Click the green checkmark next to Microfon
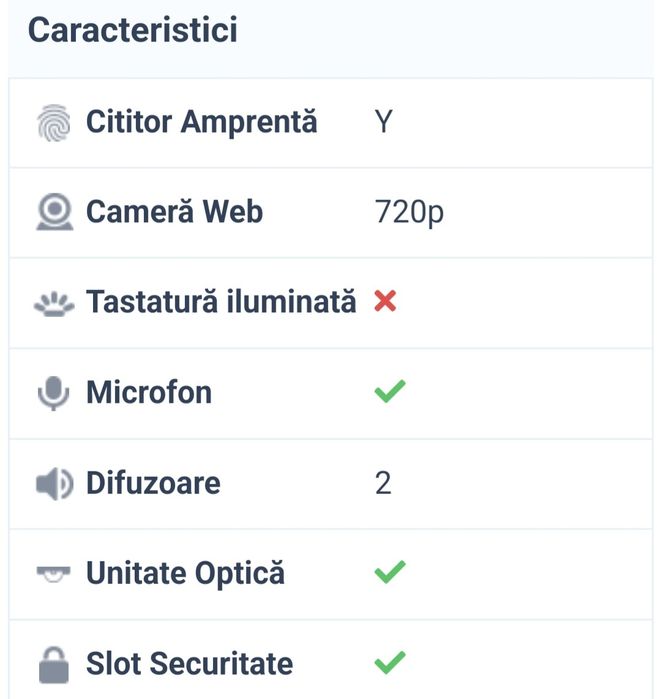 click(x=389, y=392)
